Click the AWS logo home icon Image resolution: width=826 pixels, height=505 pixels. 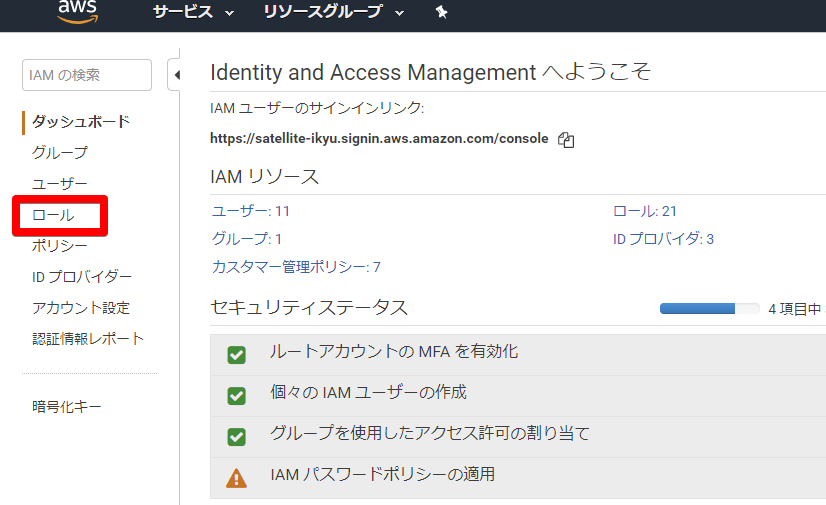[x=78, y=12]
